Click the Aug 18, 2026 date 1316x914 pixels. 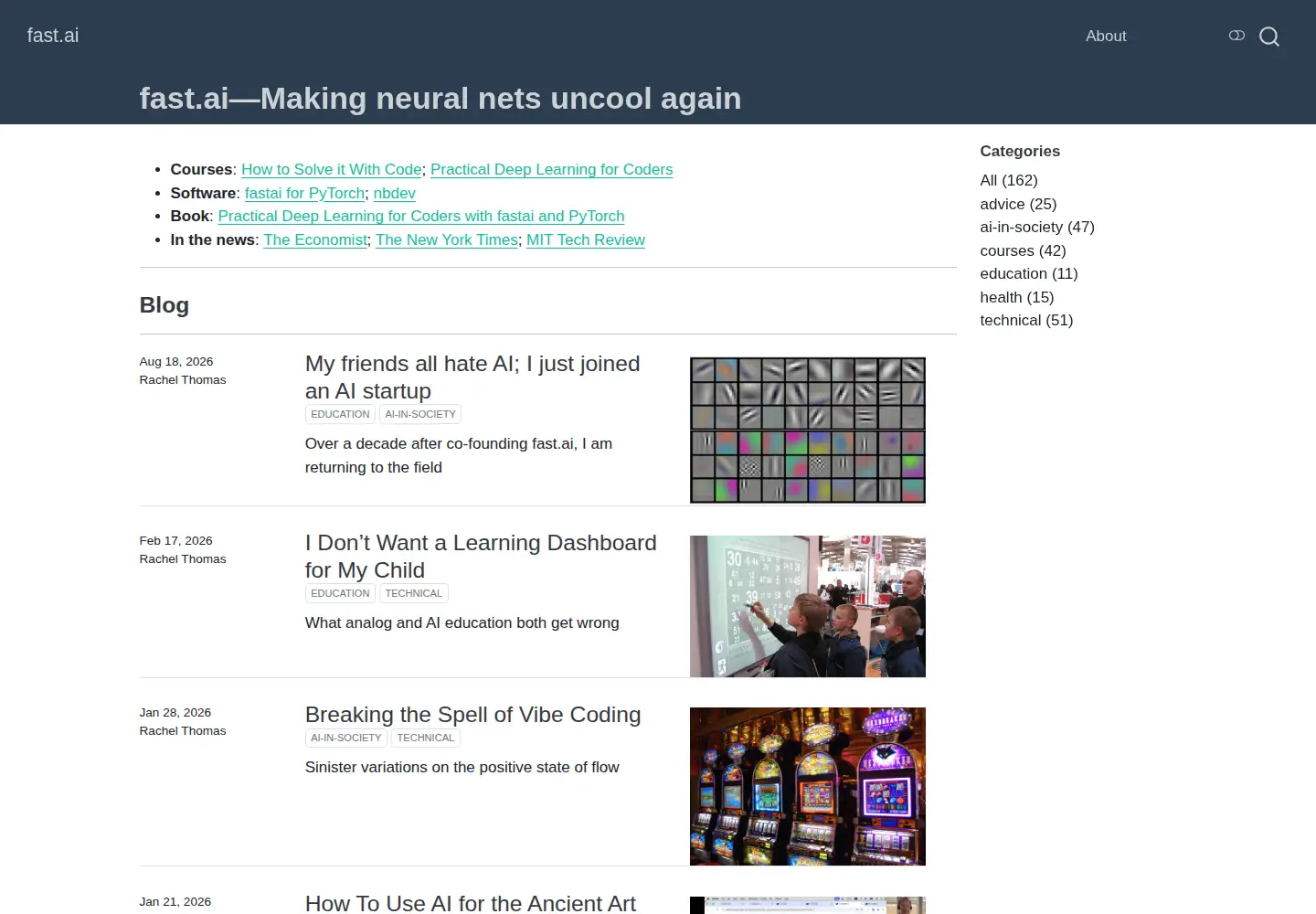176,362
